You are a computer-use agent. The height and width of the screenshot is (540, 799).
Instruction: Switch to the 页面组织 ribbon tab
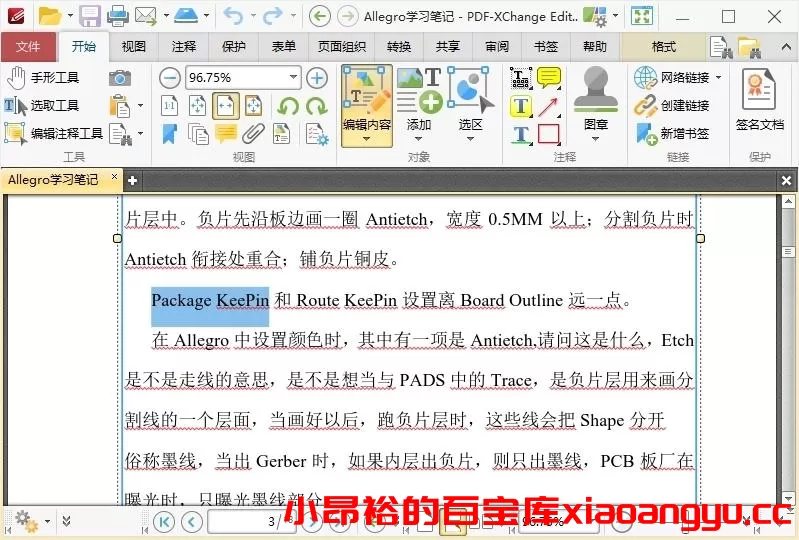[x=342, y=47]
